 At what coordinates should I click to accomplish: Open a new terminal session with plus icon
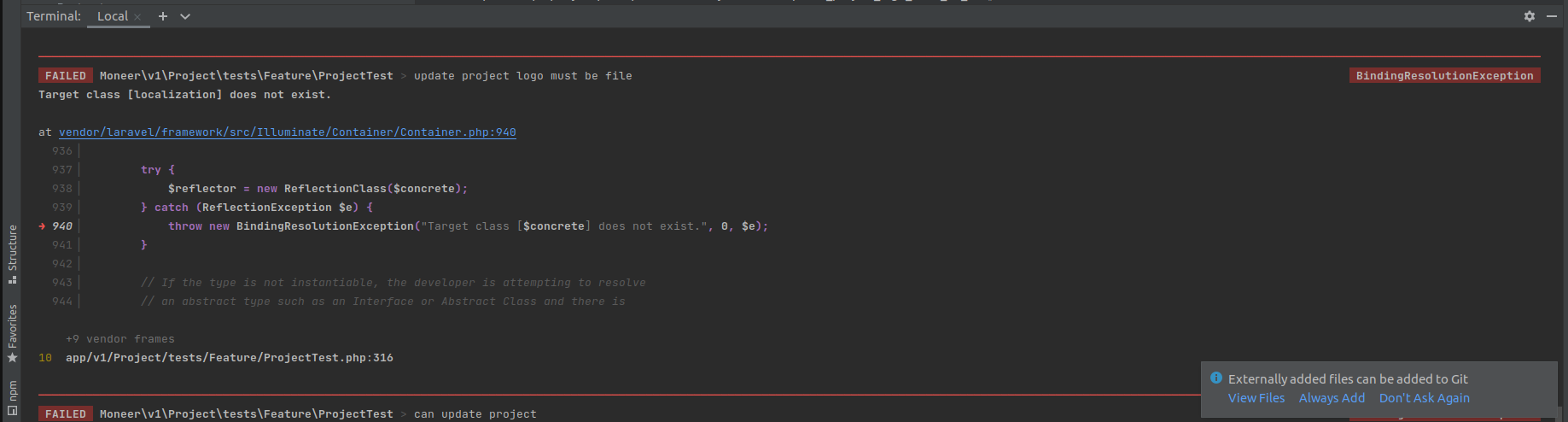[x=162, y=16]
